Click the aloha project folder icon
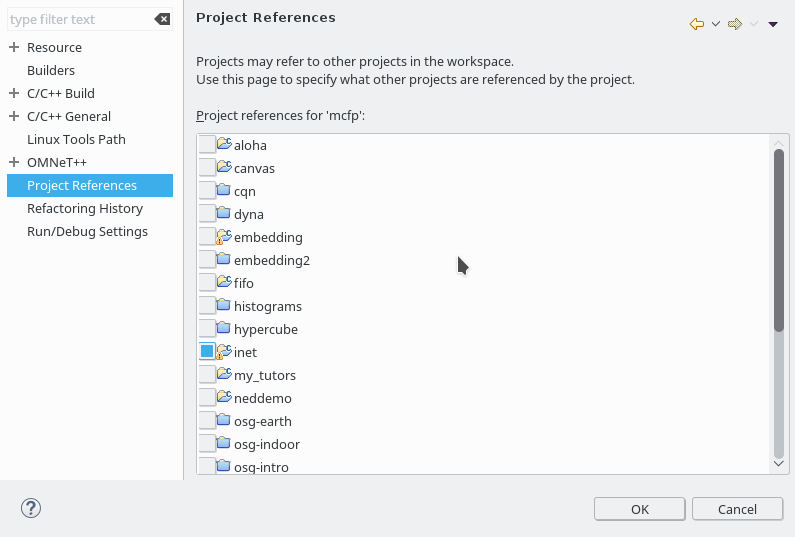 224,145
